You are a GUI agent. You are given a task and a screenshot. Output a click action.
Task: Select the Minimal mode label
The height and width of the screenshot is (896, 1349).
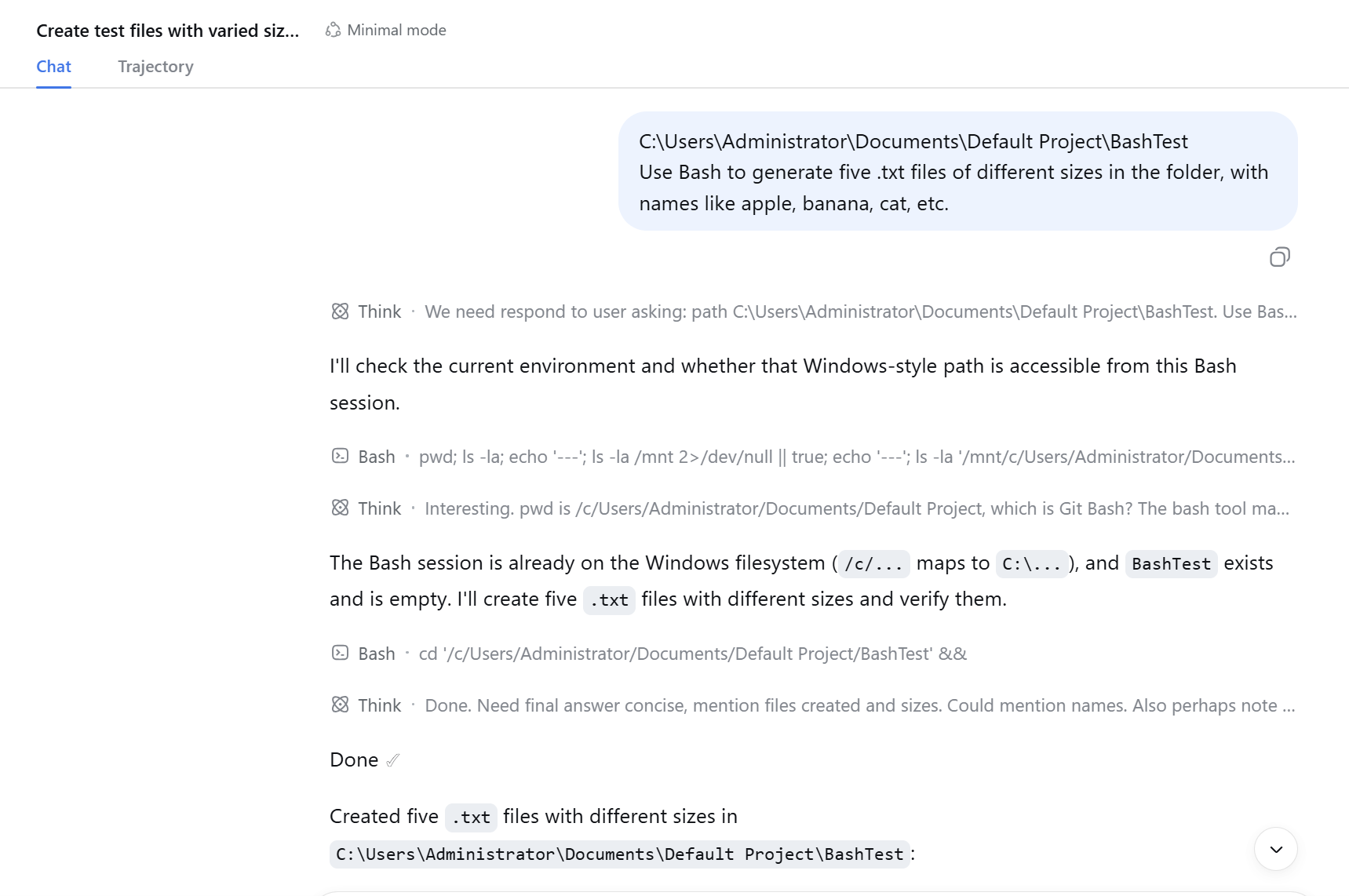(396, 30)
